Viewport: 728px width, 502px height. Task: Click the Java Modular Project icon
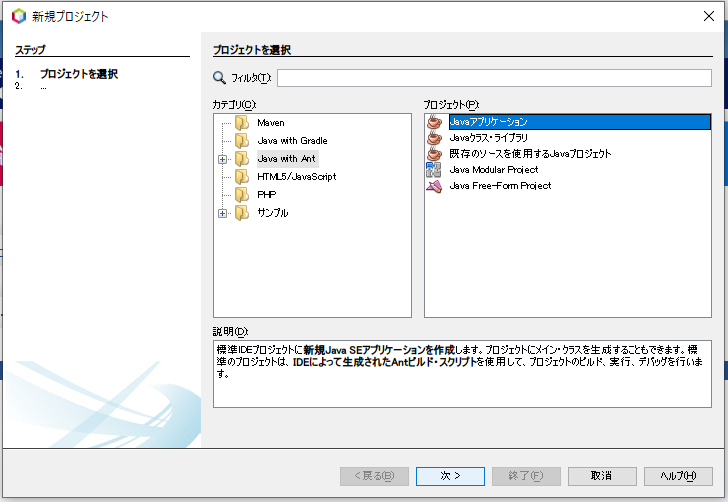pos(434,170)
